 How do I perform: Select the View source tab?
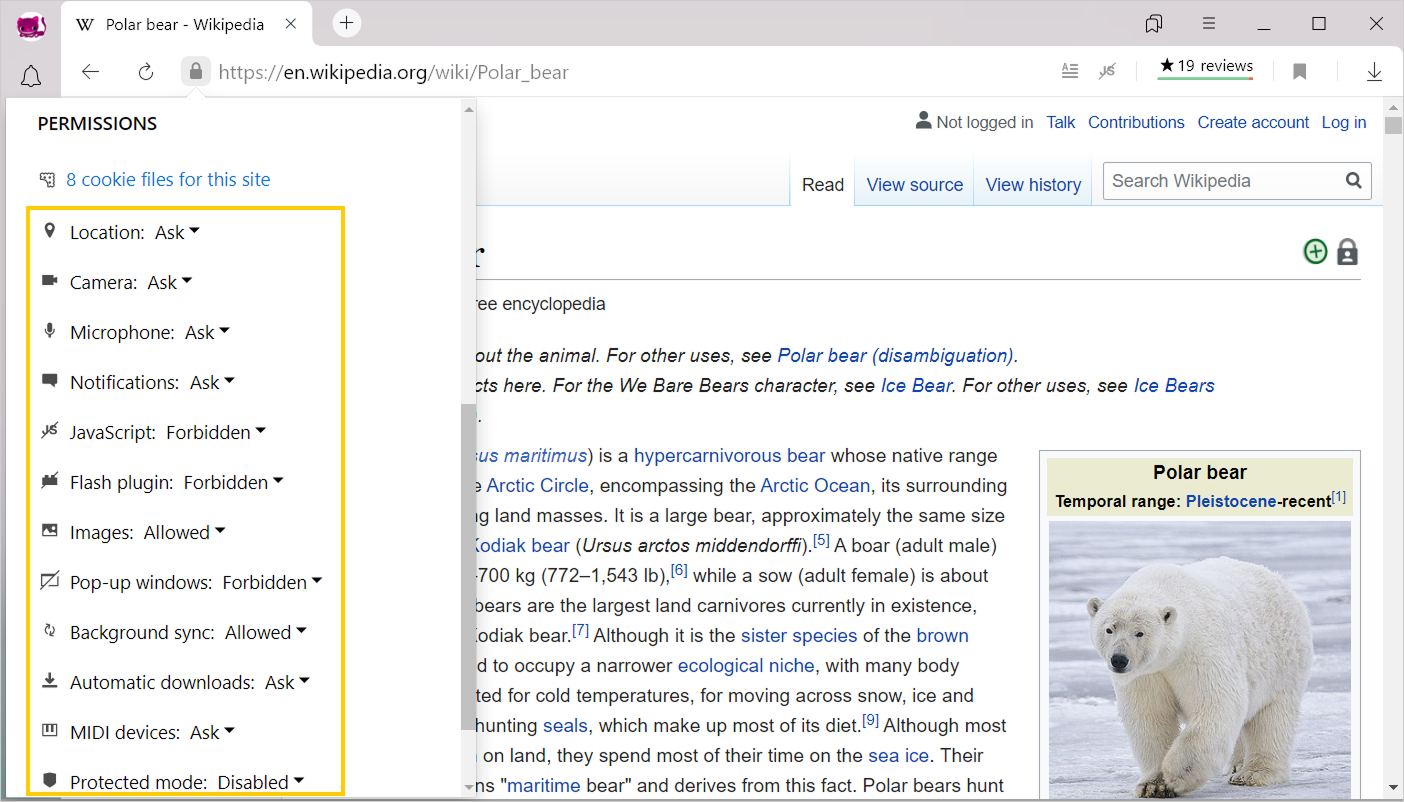pos(914,185)
